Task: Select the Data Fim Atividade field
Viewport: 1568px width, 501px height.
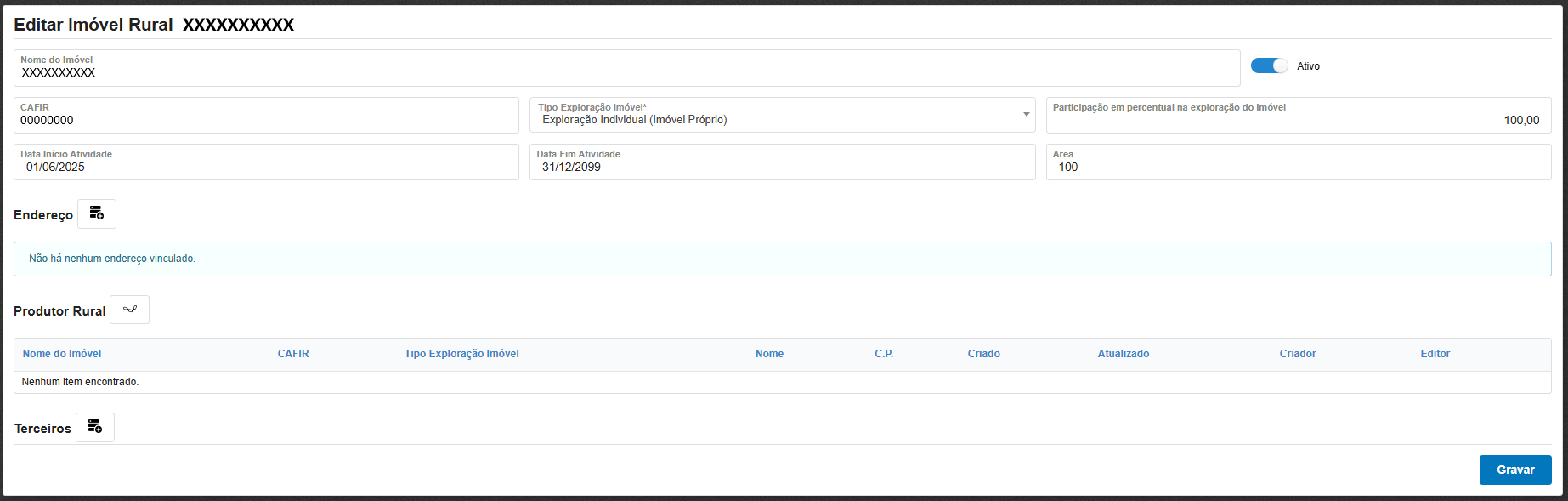Action: 781,168
